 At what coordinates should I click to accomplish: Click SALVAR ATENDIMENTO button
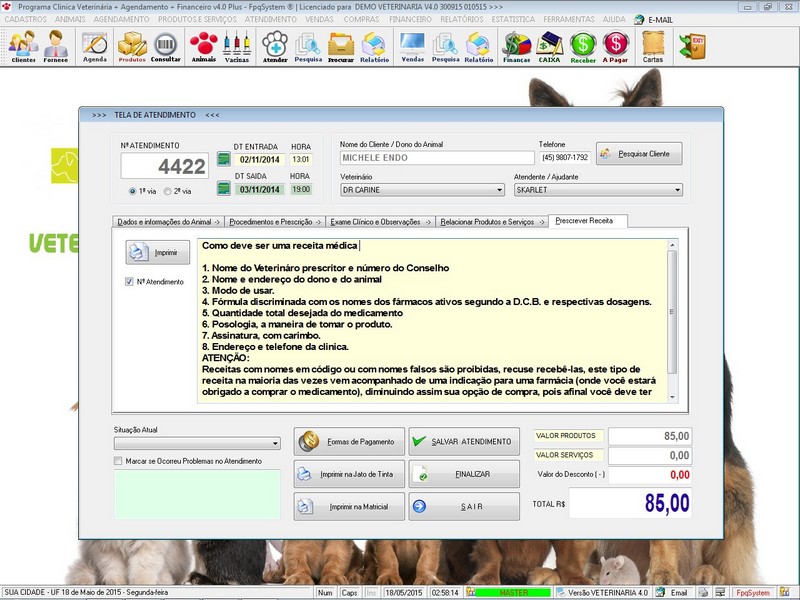[x=464, y=441]
